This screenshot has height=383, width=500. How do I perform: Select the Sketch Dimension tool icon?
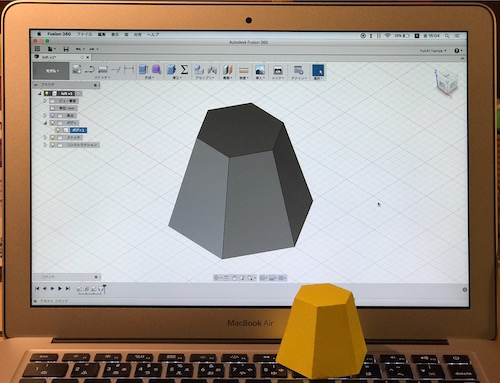[129, 69]
